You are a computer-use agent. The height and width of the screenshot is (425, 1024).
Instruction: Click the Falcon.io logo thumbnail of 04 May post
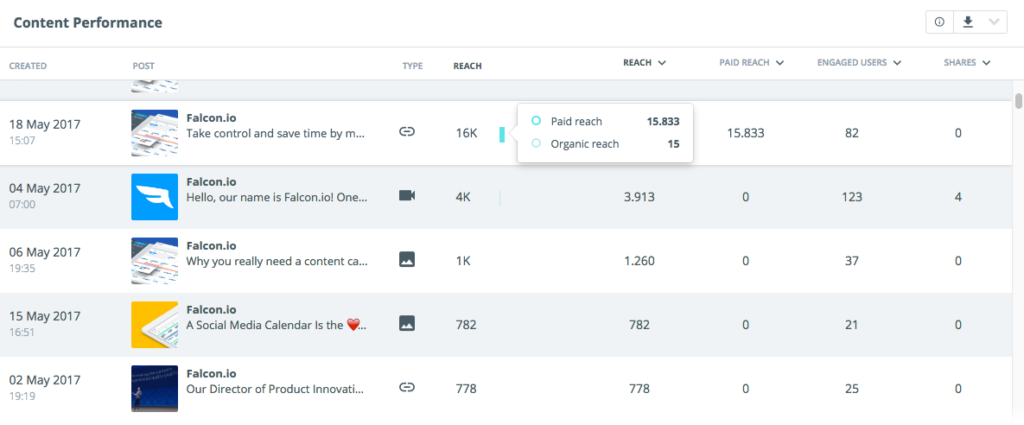click(154, 197)
